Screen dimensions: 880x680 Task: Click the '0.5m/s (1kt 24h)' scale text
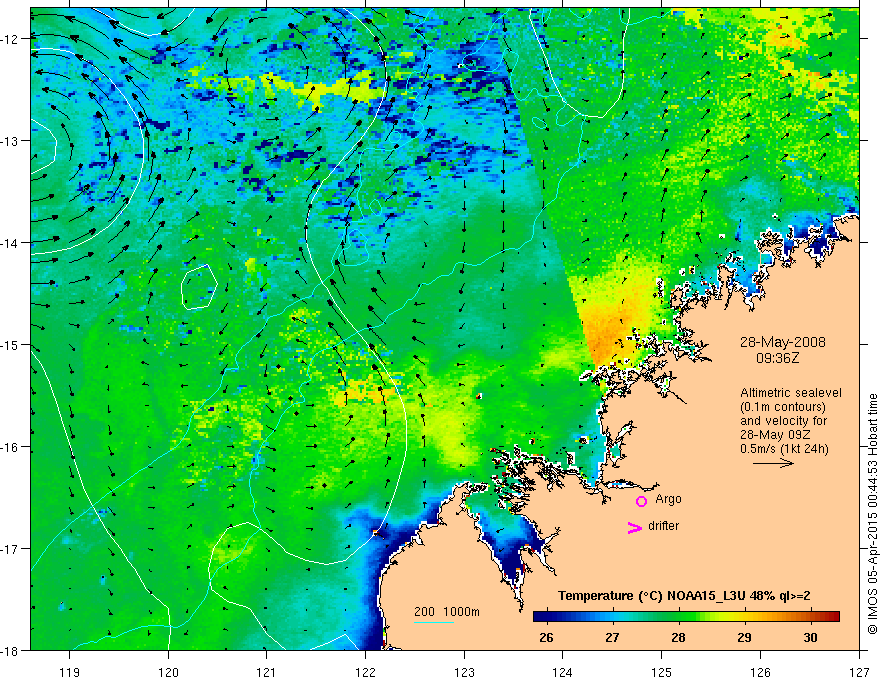coord(784,449)
